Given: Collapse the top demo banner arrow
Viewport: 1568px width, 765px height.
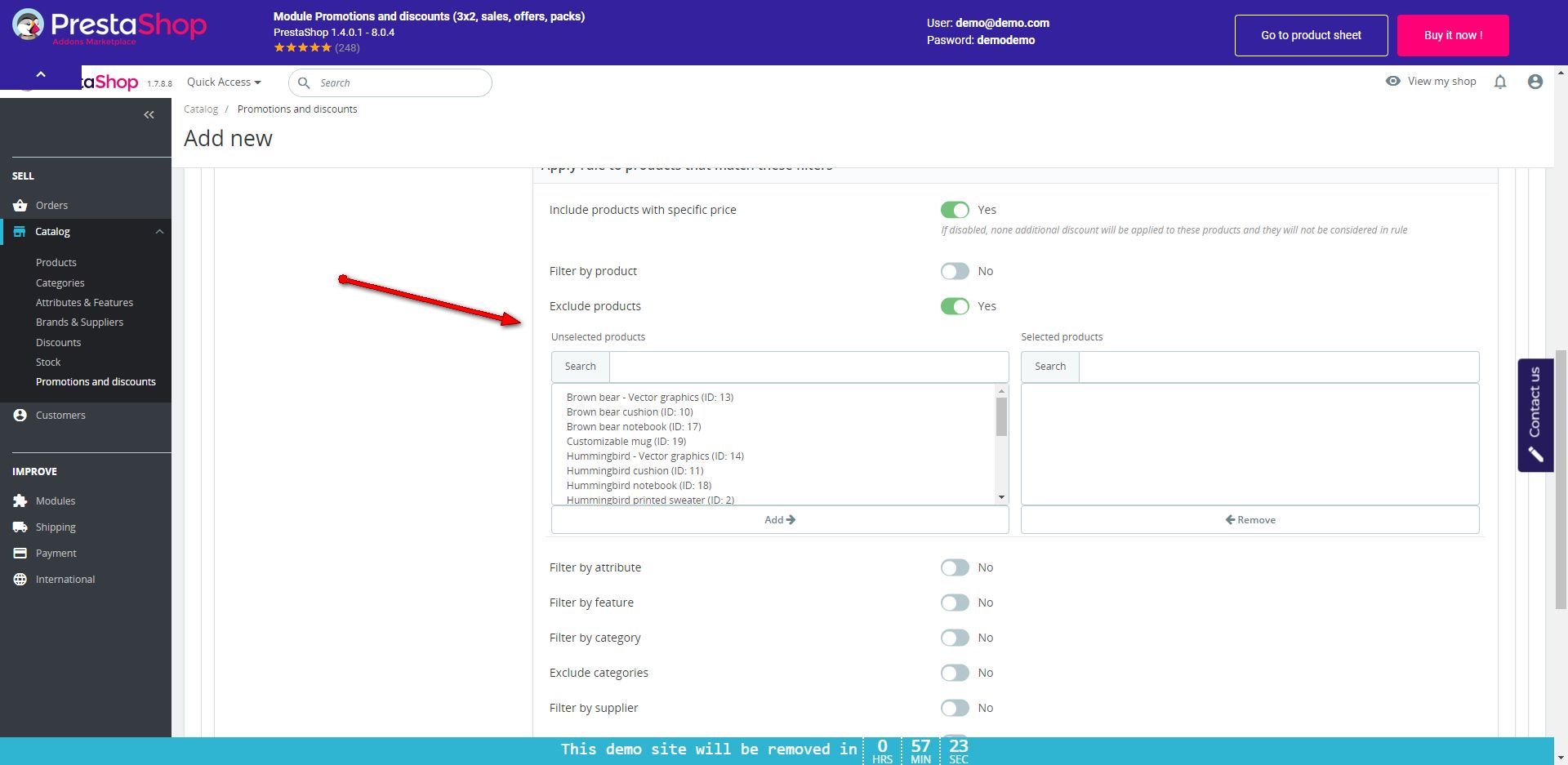Looking at the screenshot, I should tap(41, 75).
